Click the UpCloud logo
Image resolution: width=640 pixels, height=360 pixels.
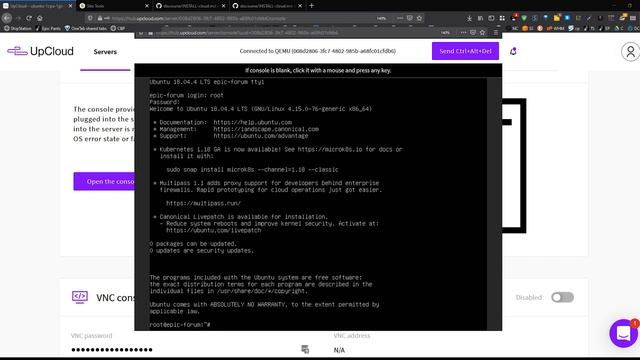click(x=40, y=51)
